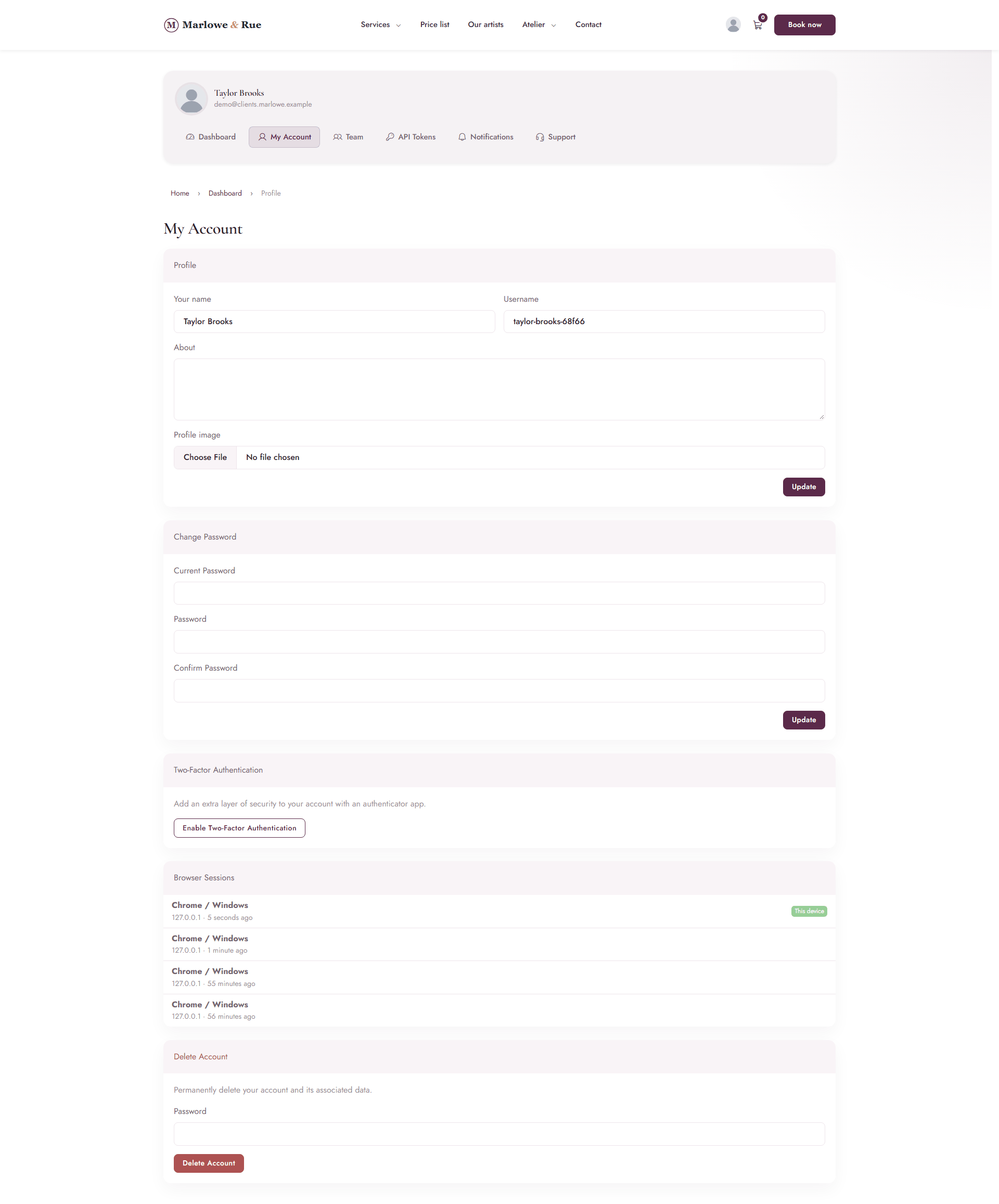This screenshot has height=1204, width=999.
Task: Click the Marlowe & Rue logo
Action: point(212,24)
